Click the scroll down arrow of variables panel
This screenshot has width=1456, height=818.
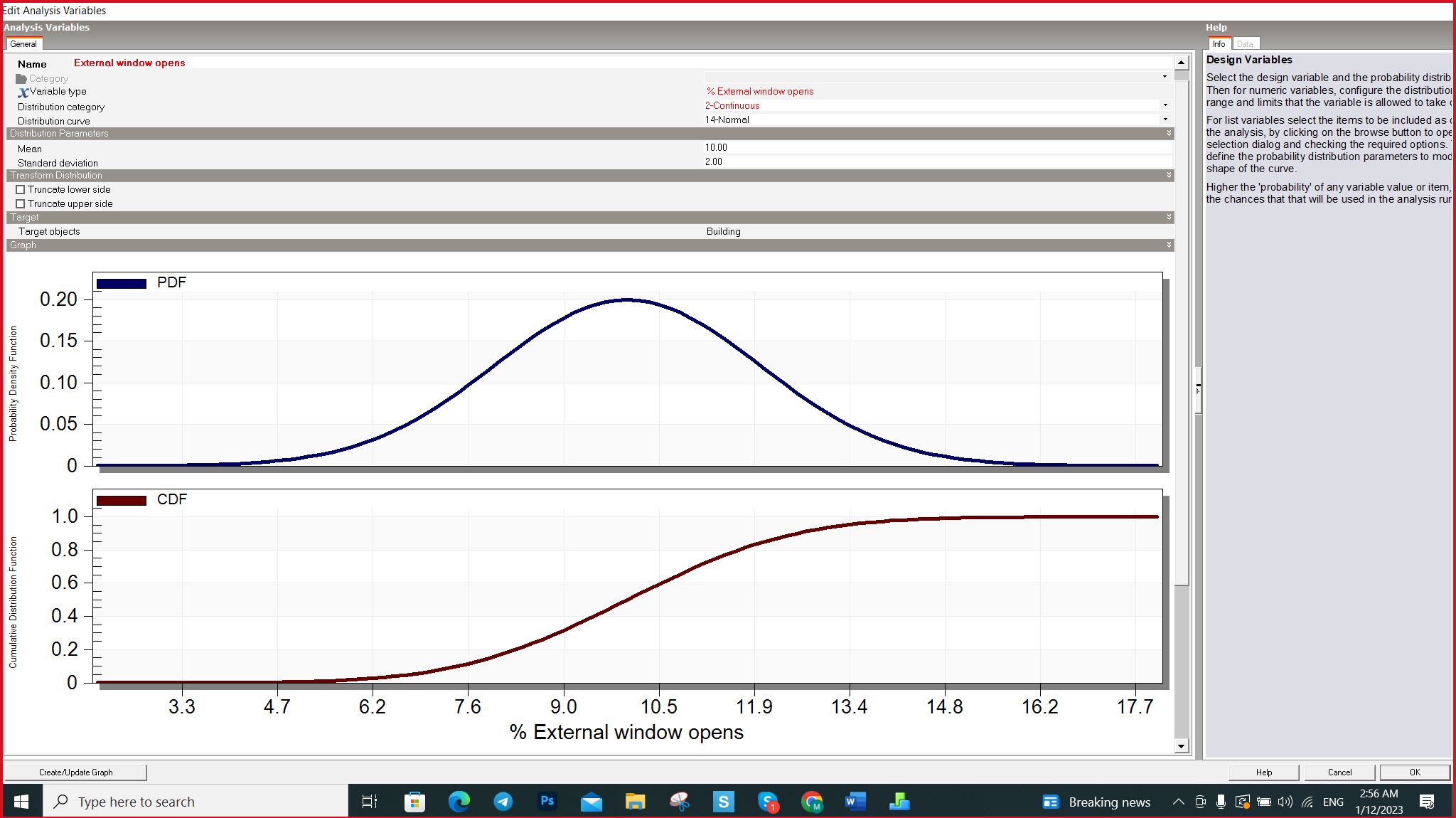tap(1182, 746)
